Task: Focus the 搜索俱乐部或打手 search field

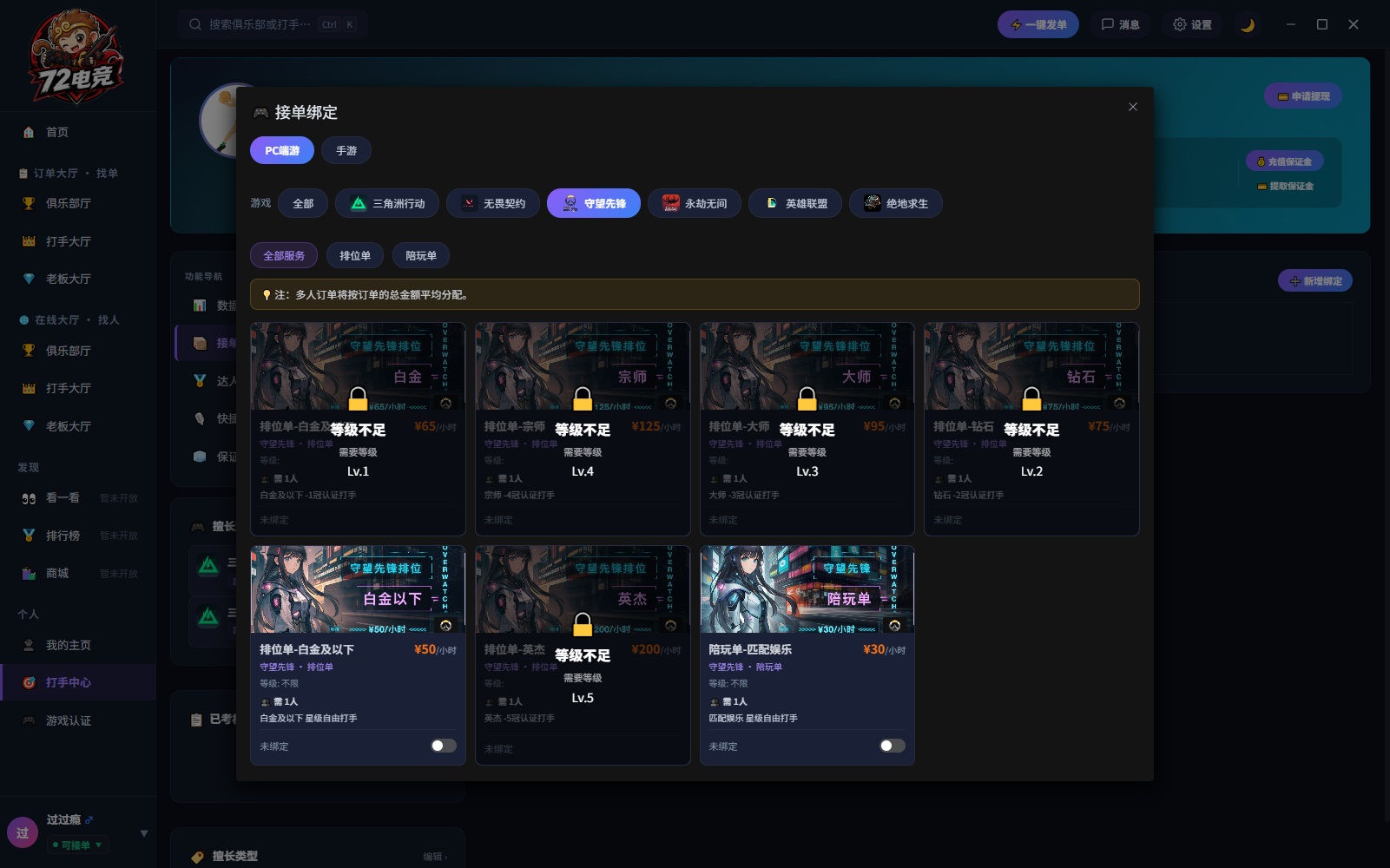Action: click(x=272, y=24)
